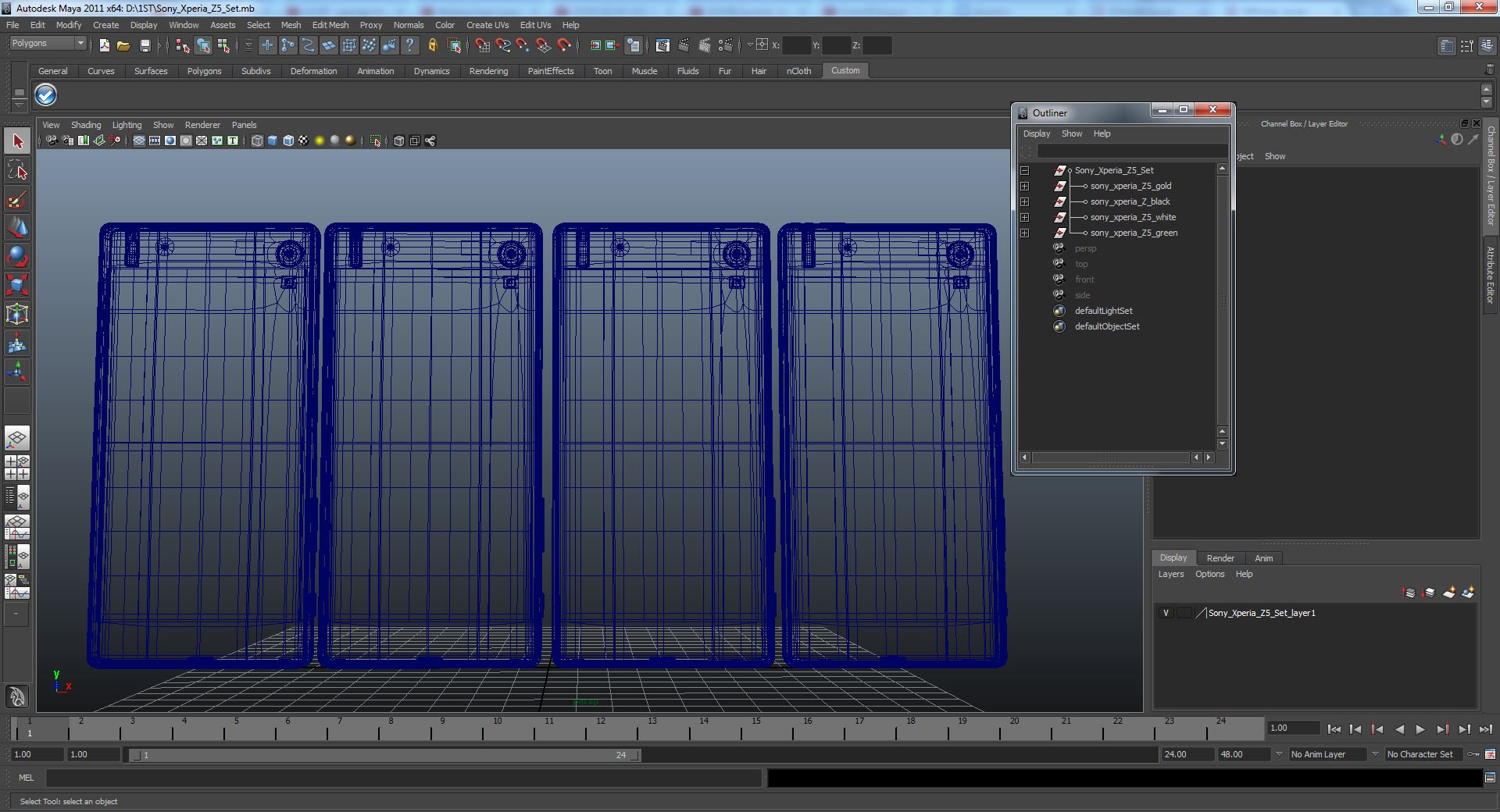Choose the Rotate tool
This screenshot has height=812, width=1500.
click(17, 256)
